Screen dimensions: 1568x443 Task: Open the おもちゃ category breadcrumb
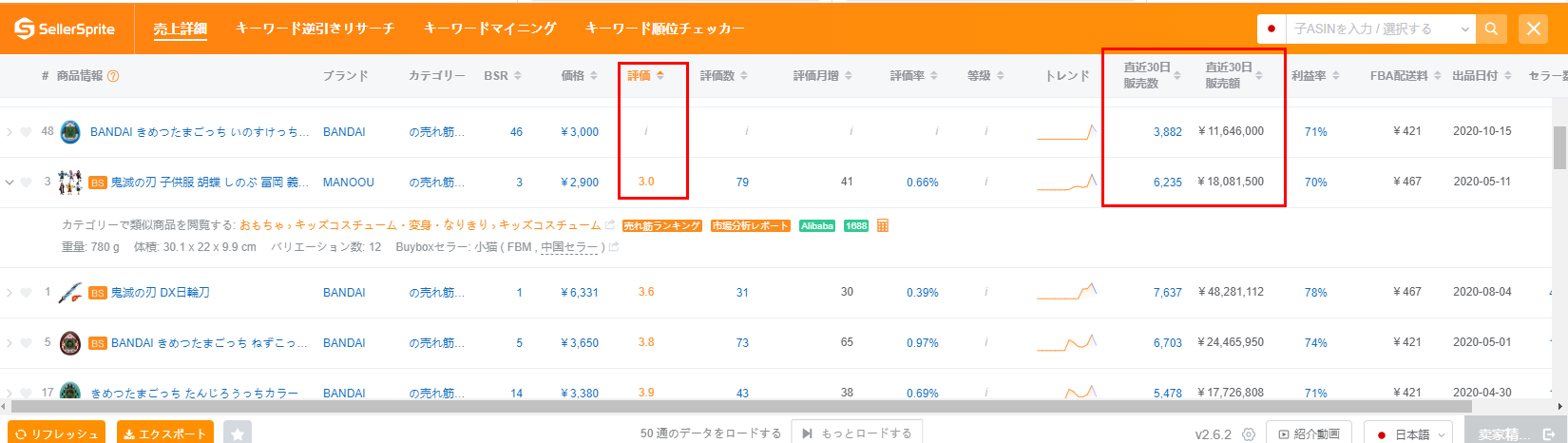click(x=260, y=225)
